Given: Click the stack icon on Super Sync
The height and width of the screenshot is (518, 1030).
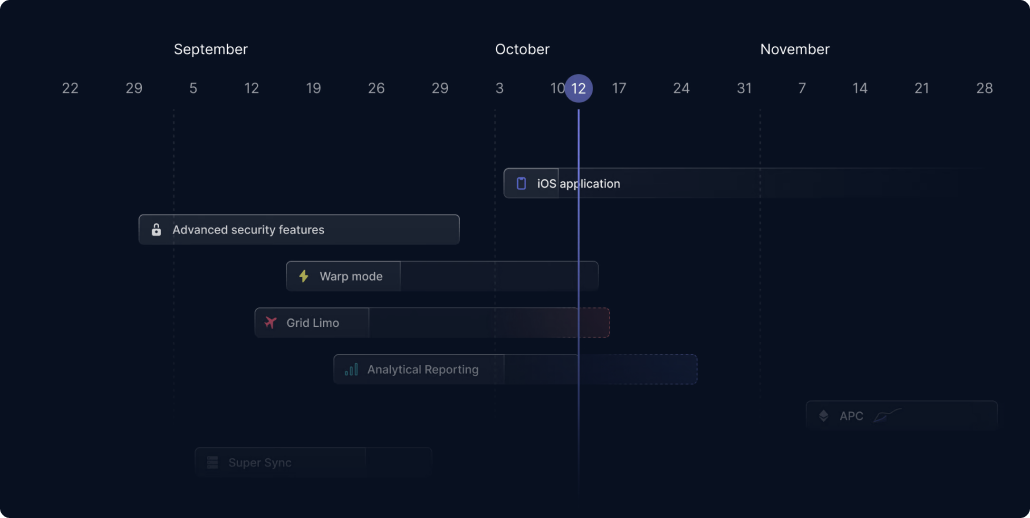Looking at the screenshot, I should [212, 463].
